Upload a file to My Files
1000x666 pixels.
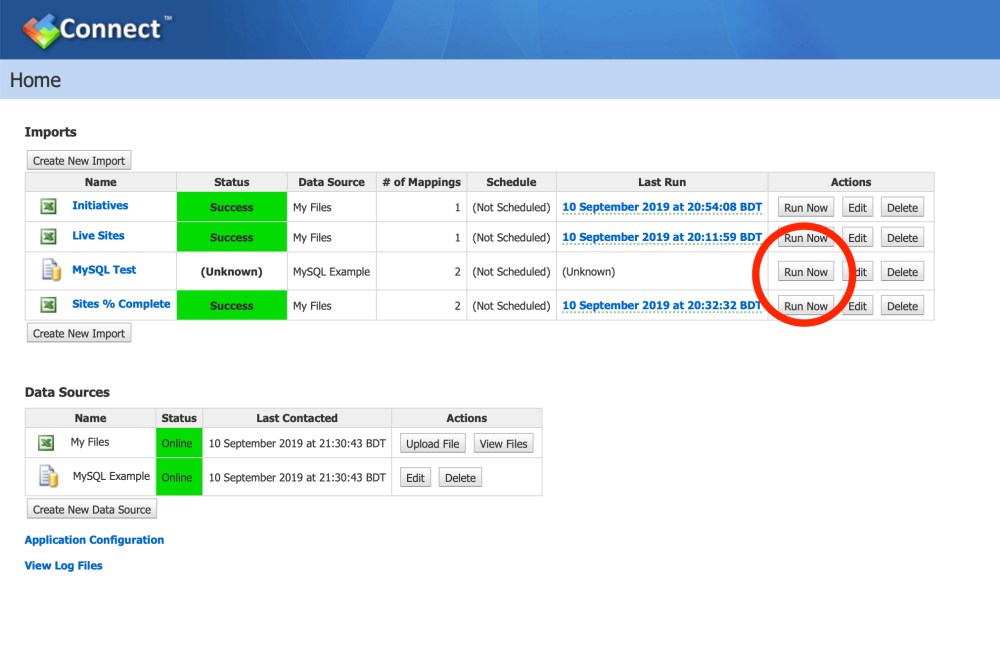click(x=432, y=443)
